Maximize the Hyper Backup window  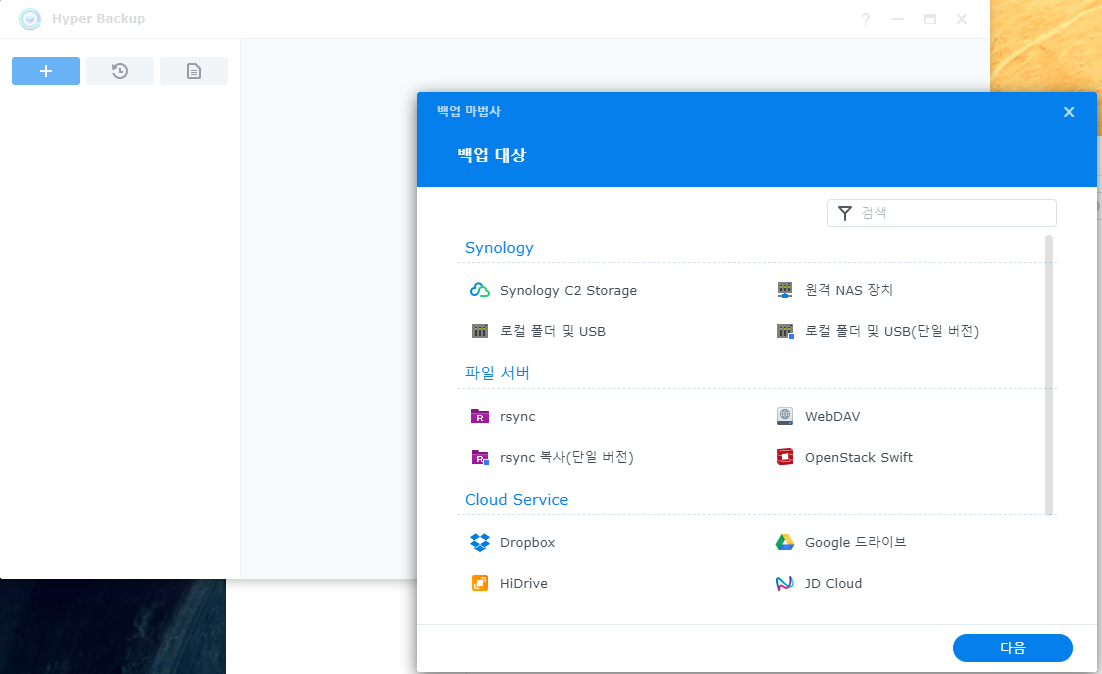(930, 19)
